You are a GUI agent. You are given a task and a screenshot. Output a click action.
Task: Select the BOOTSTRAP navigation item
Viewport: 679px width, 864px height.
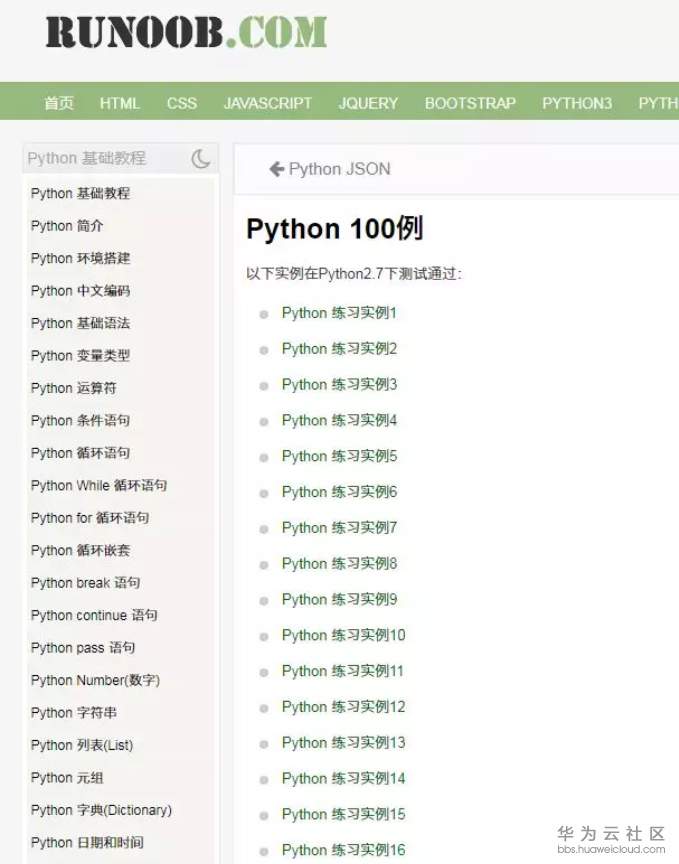coord(470,102)
